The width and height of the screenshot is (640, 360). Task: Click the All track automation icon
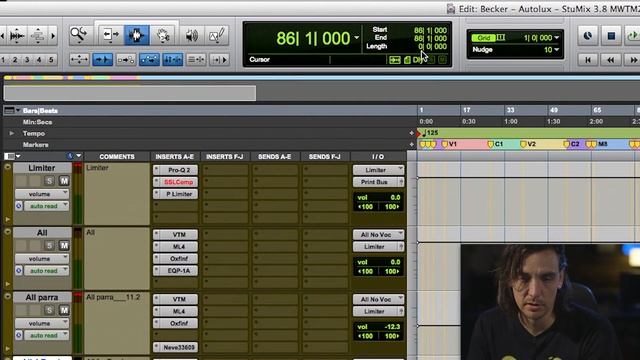[19, 271]
